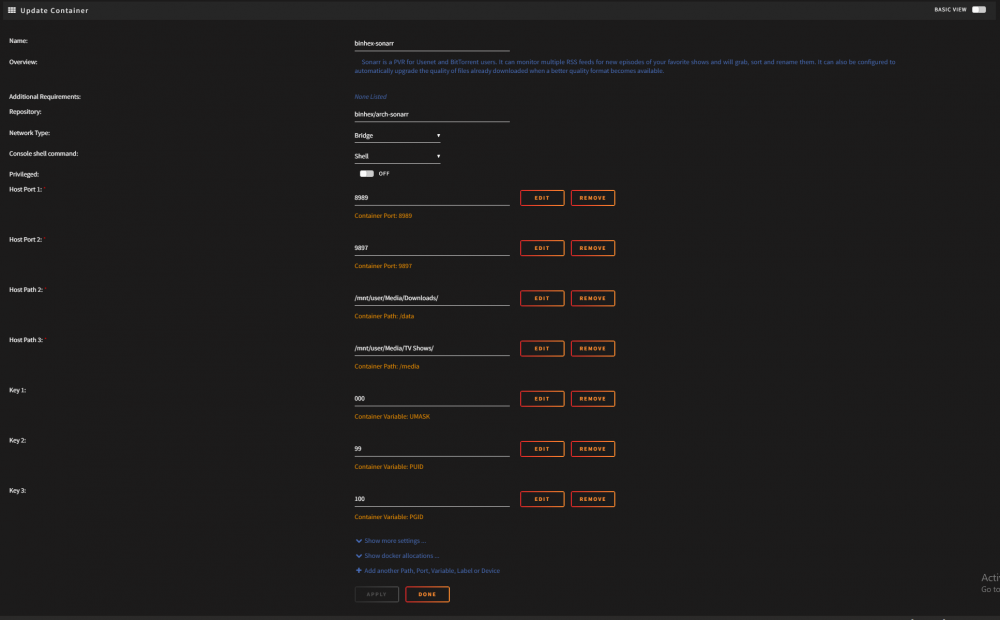Edit Host Port 2 entry
The width and height of the screenshot is (1000, 620).
[542, 248]
